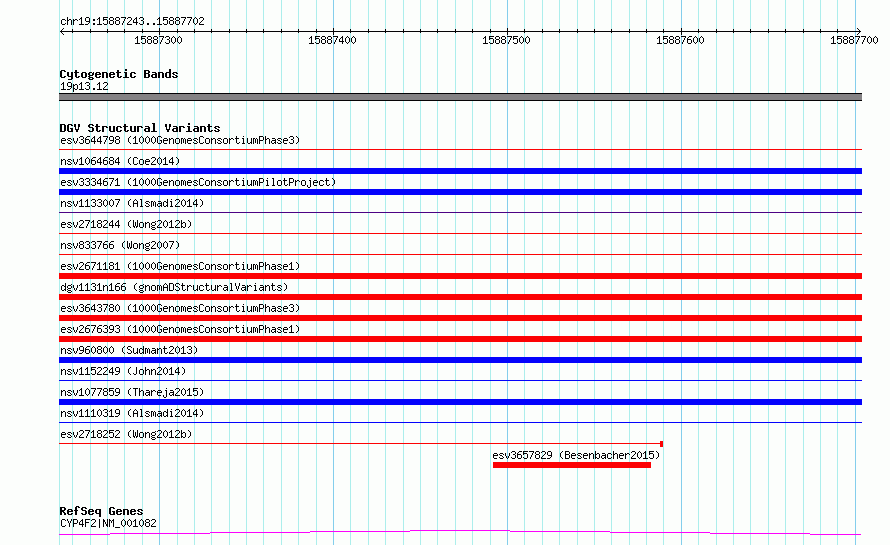Click the red bar under esv3643780

click(x=460, y=318)
